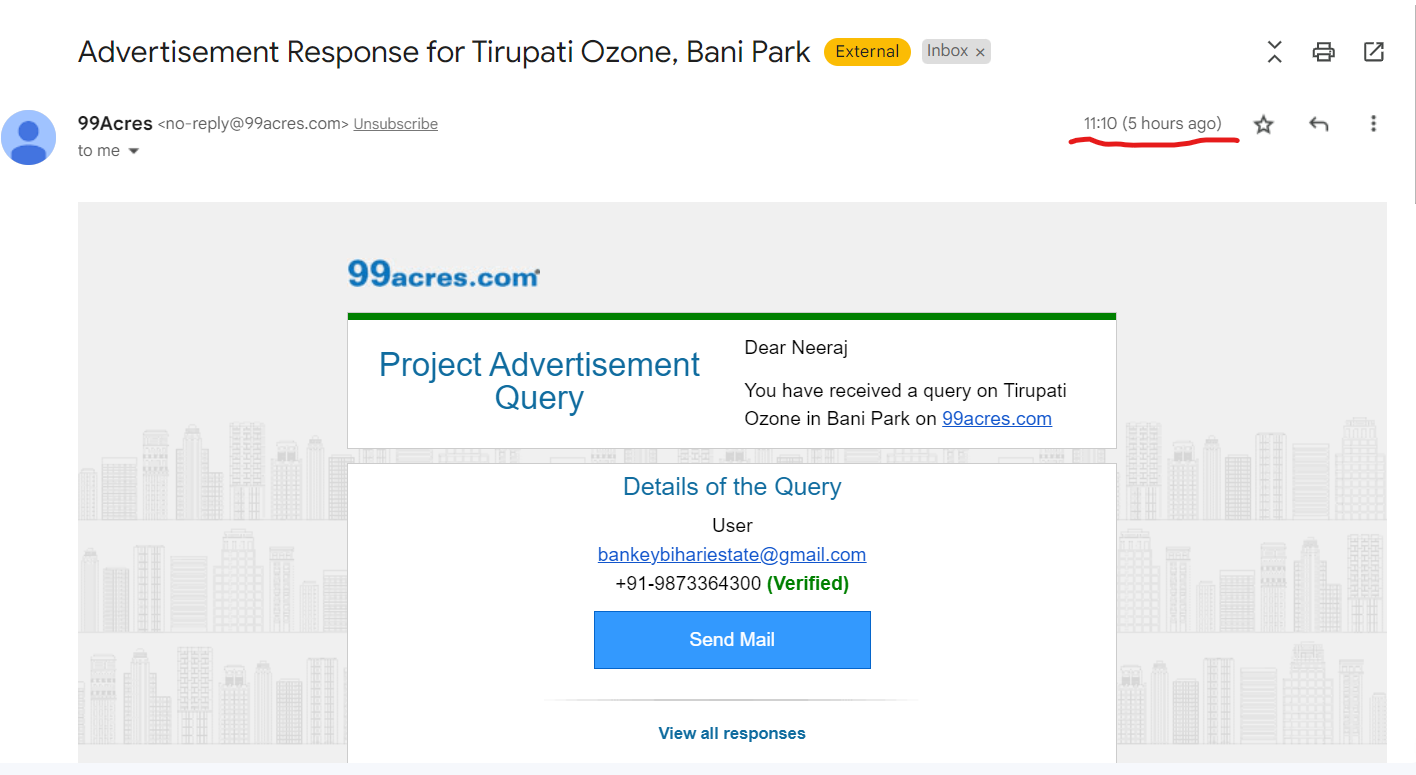Viewport: 1416px width, 775px height.
Task: Click the Inbox label tag
Action: tap(947, 51)
